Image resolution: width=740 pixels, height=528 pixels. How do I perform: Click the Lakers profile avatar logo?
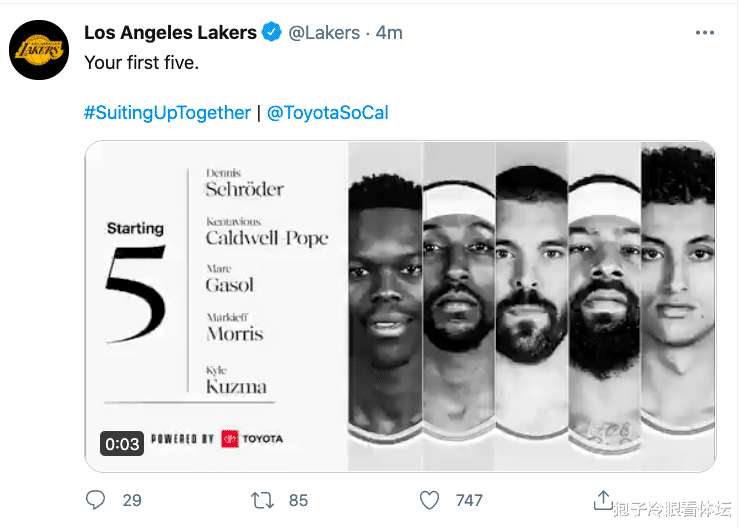(x=38, y=48)
